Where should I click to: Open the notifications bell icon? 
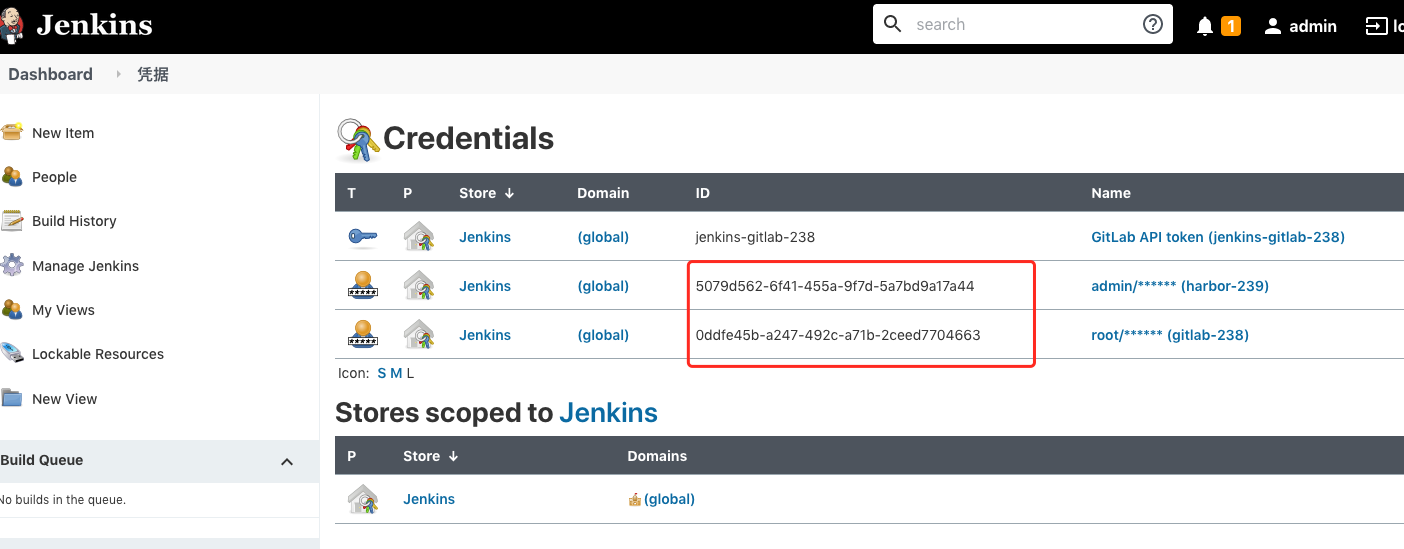click(1205, 27)
